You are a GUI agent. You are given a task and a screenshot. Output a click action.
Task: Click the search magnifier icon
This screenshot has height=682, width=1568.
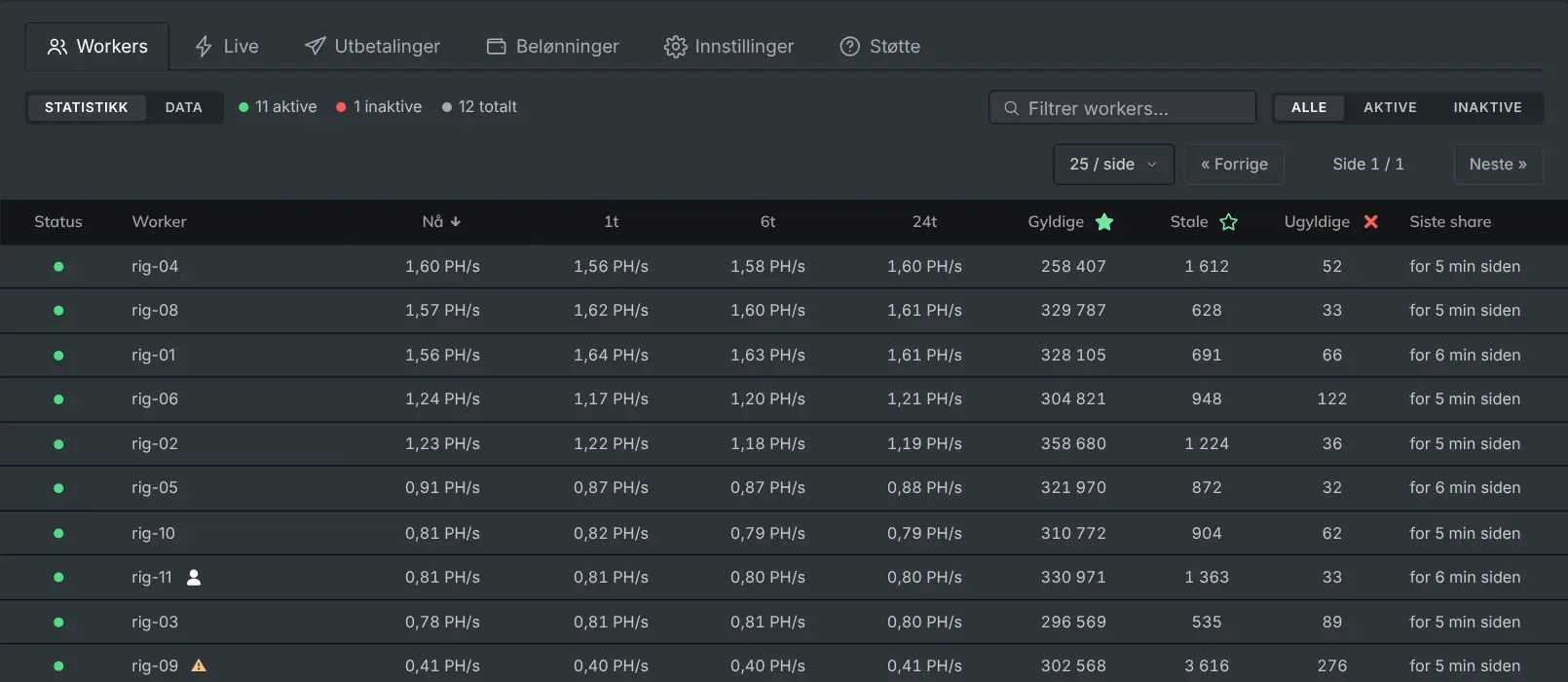pos(1011,108)
